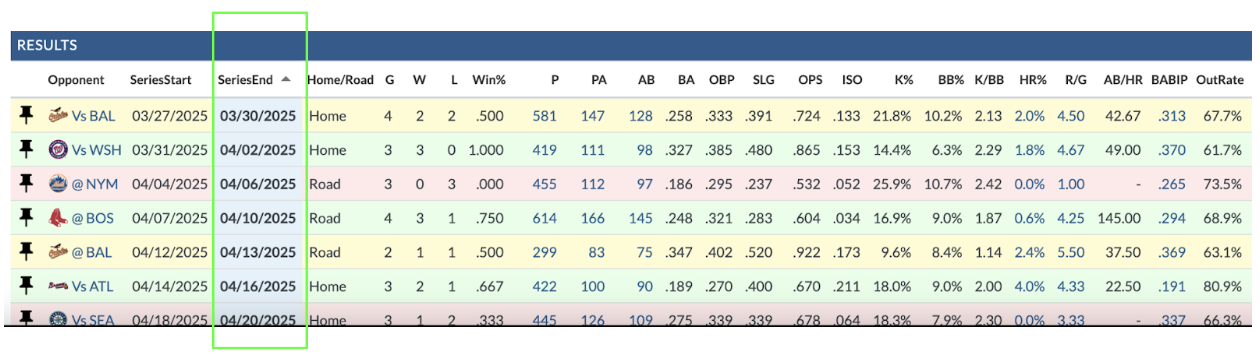The width and height of the screenshot is (1259, 362).
Task: Pin the Vs WSH series row
Action: click(26, 150)
